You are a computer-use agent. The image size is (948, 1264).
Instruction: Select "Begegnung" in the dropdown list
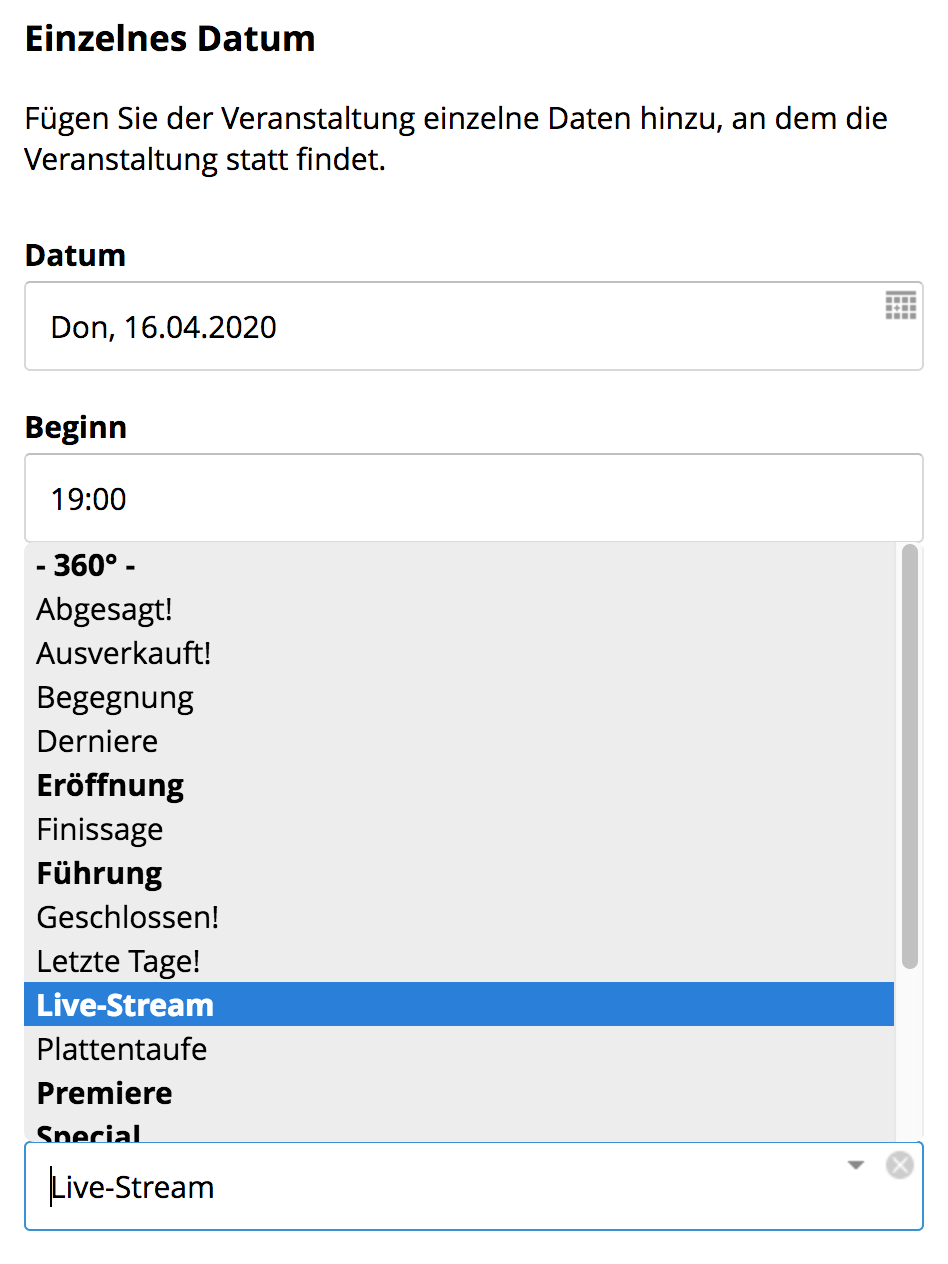point(459,697)
